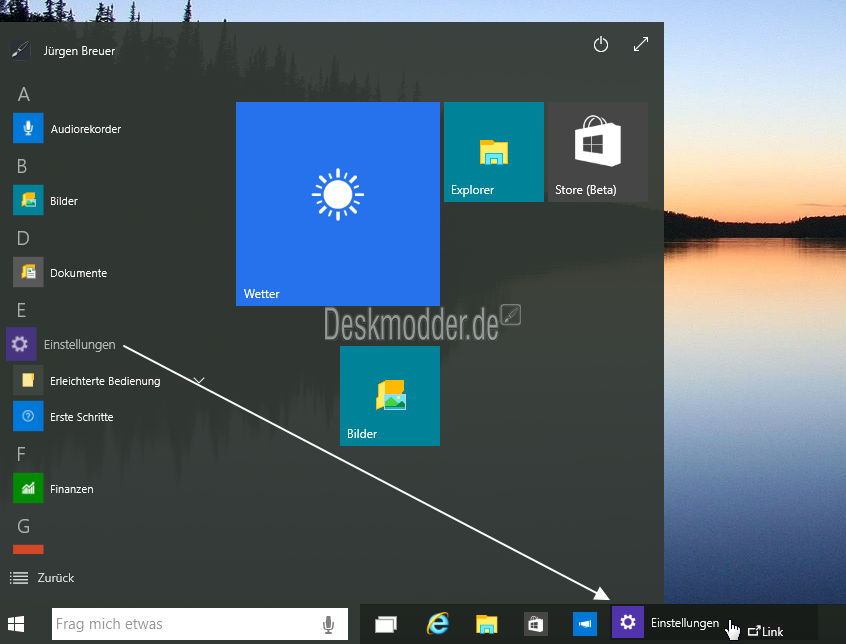Viewport: 846px width, 644px height.
Task: Click the Einstellungen gear on taskbar
Action: tap(627, 622)
